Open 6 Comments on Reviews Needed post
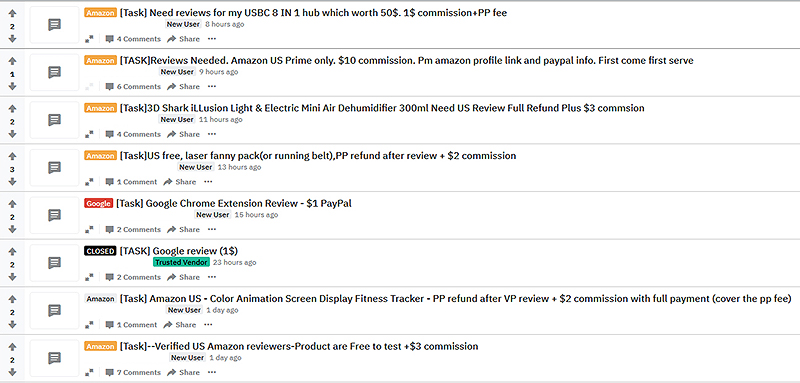This screenshot has height=383, width=800. point(133,86)
